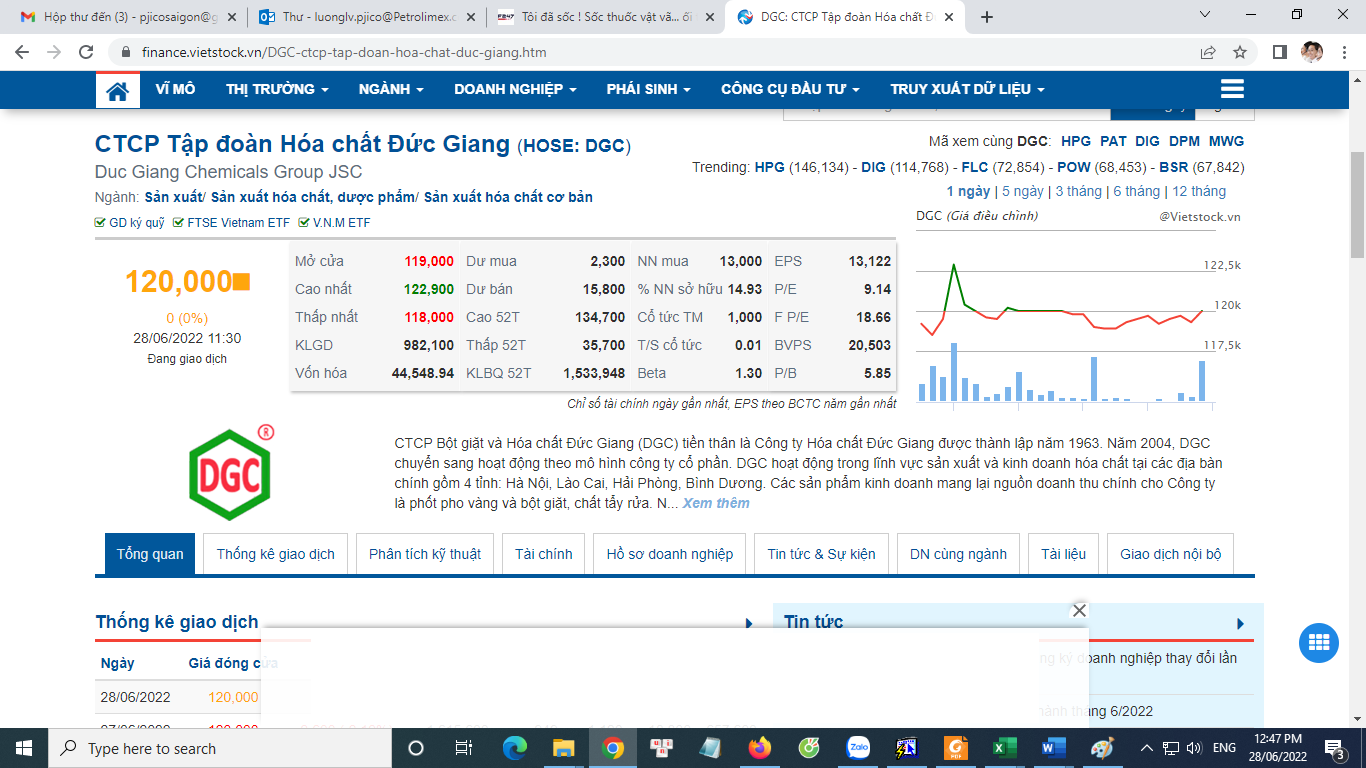Open the Sản xuất hóa chất, dược phẩm link

click(x=313, y=197)
